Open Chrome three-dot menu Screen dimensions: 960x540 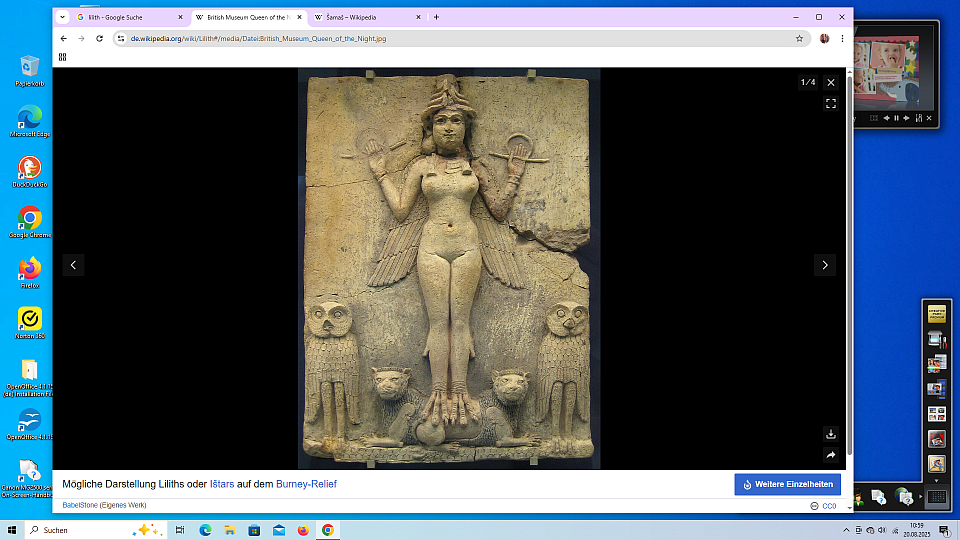[x=842, y=39]
